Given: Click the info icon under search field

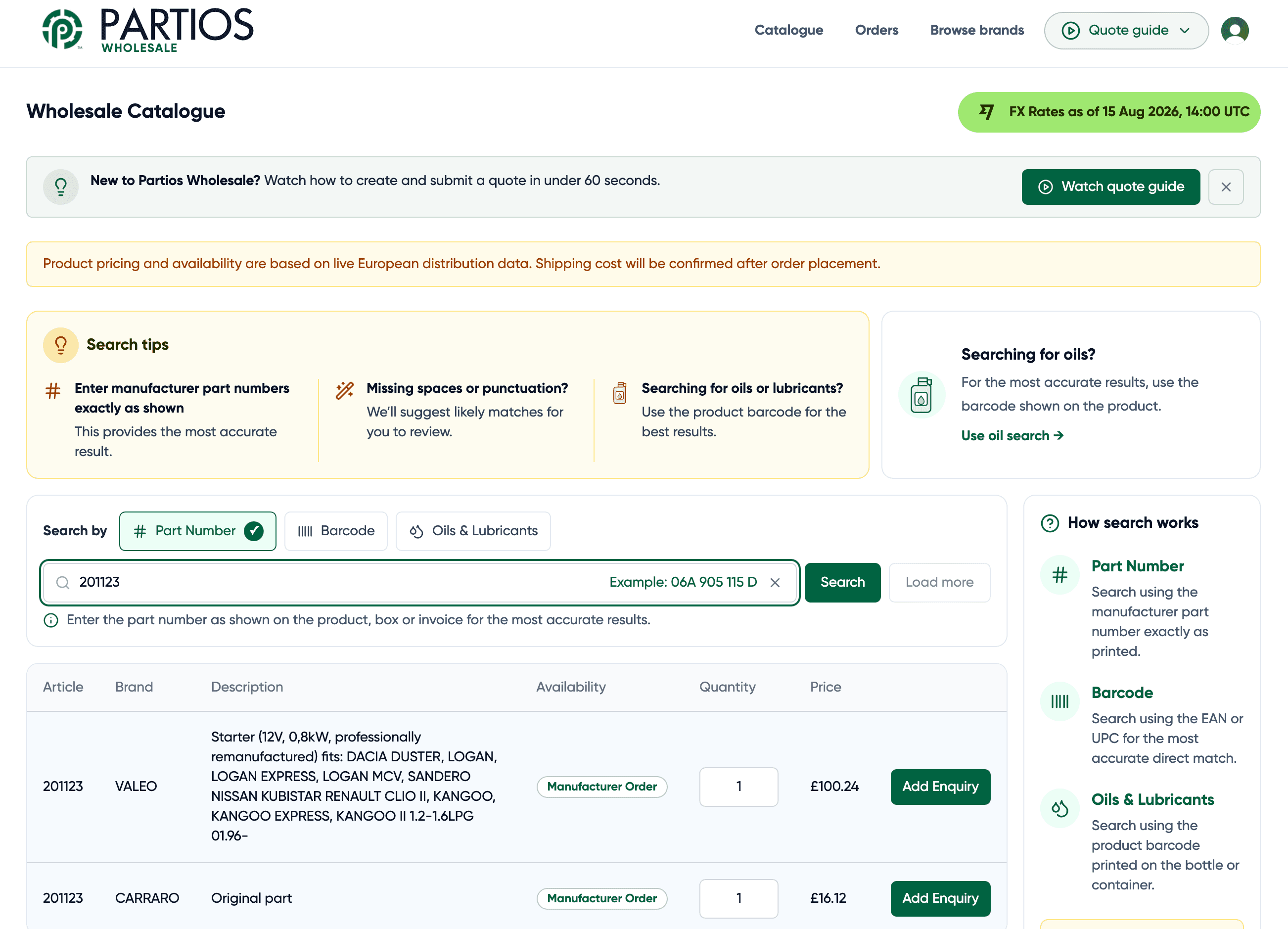Looking at the screenshot, I should (x=50, y=620).
